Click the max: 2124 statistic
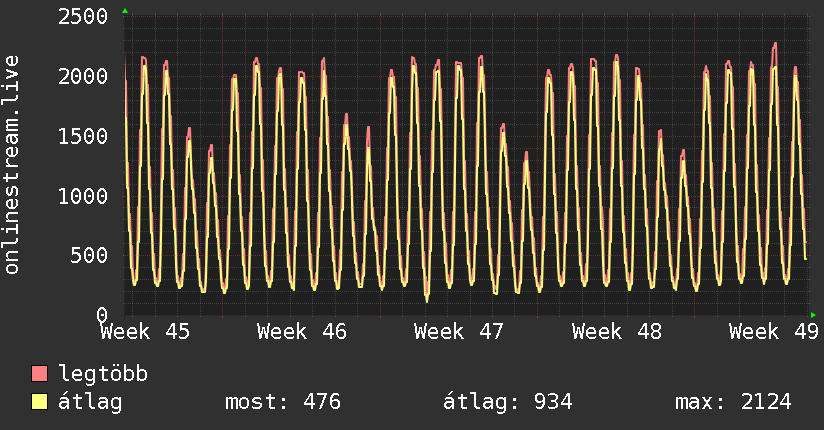Image resolution: width=824 pixels, height=430 pixels. click(x=733, y=402)
